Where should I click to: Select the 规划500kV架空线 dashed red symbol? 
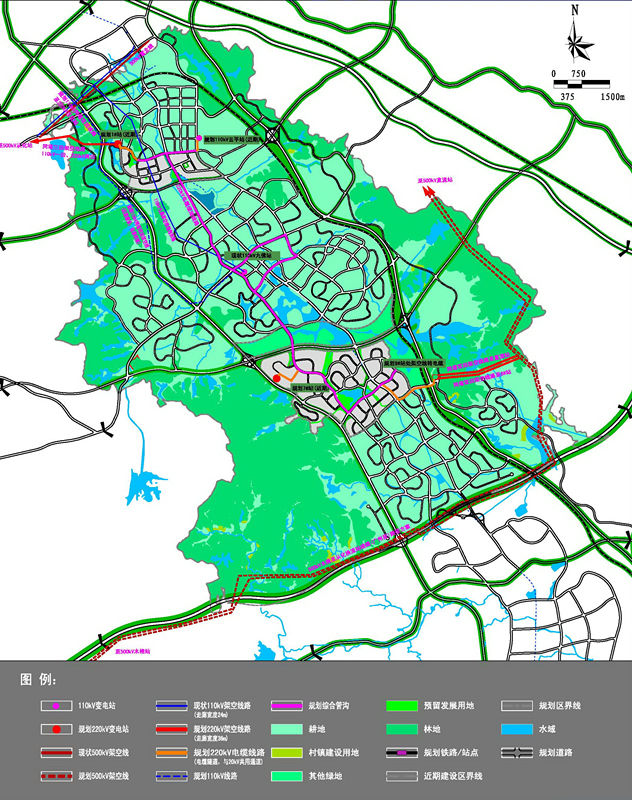click(57, 776)
